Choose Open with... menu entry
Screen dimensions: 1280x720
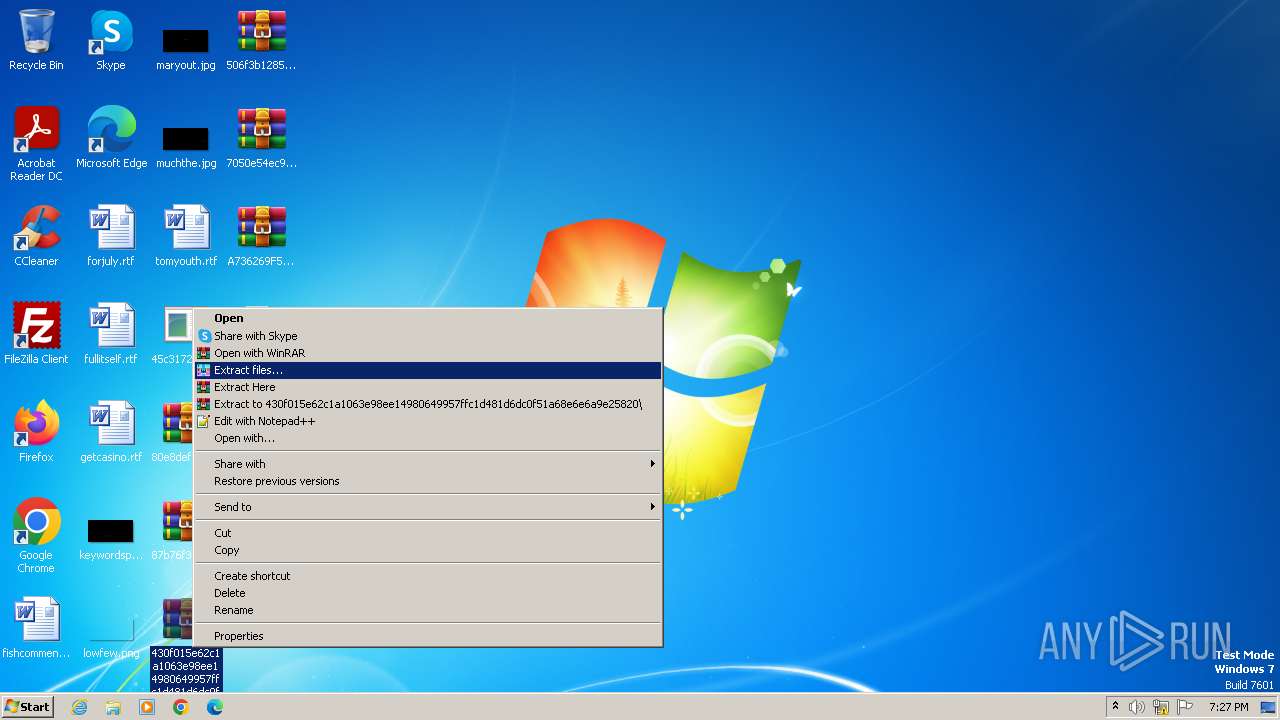point(428,438)
